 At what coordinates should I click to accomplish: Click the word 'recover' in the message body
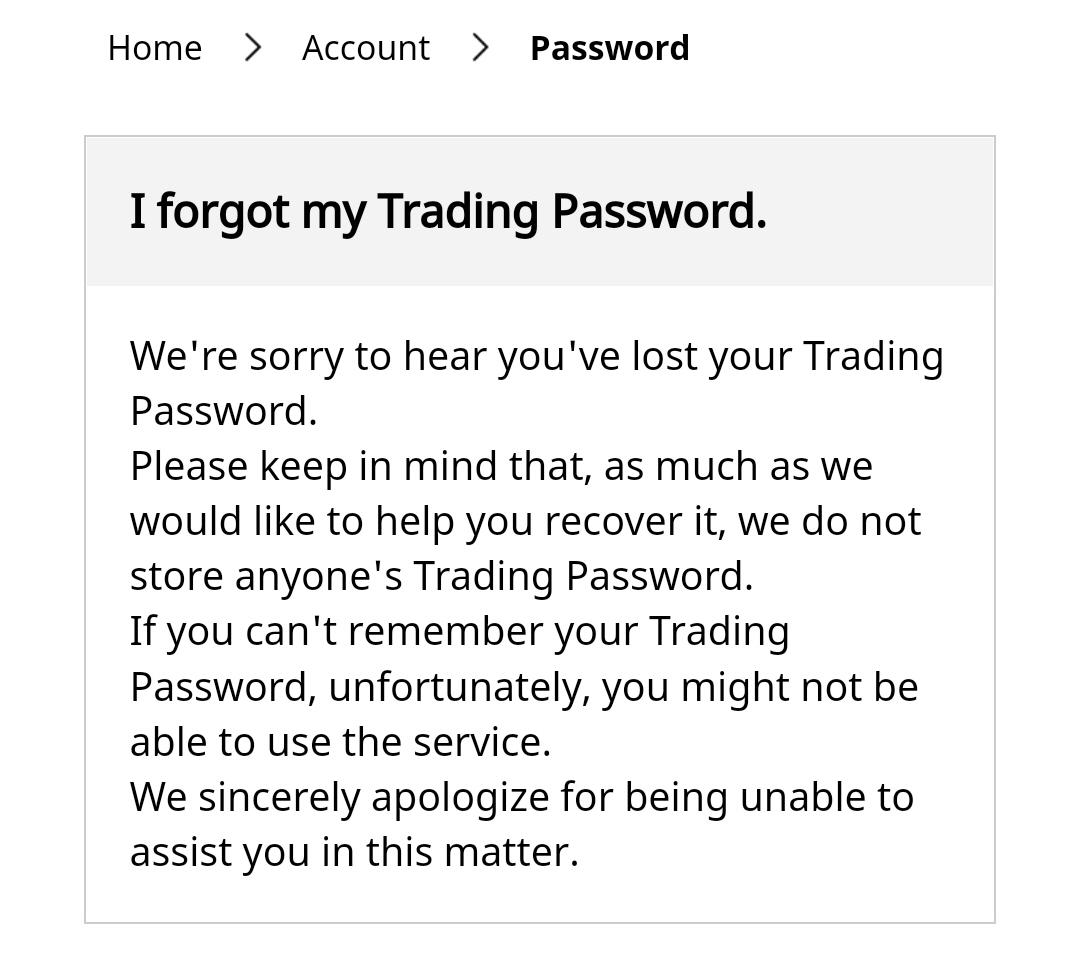(613, 522)
